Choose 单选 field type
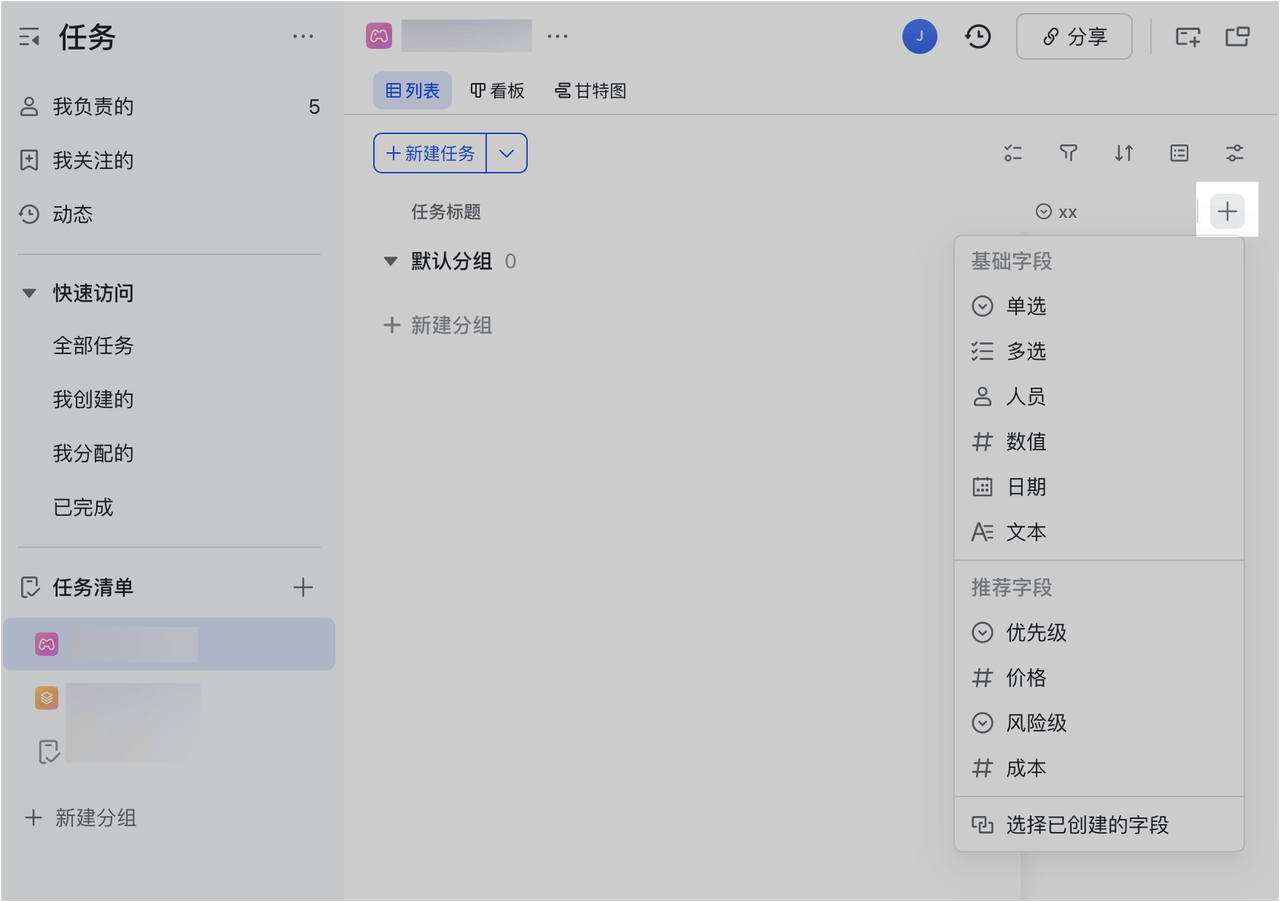 pyautogui.click(x=1099, y=306)
